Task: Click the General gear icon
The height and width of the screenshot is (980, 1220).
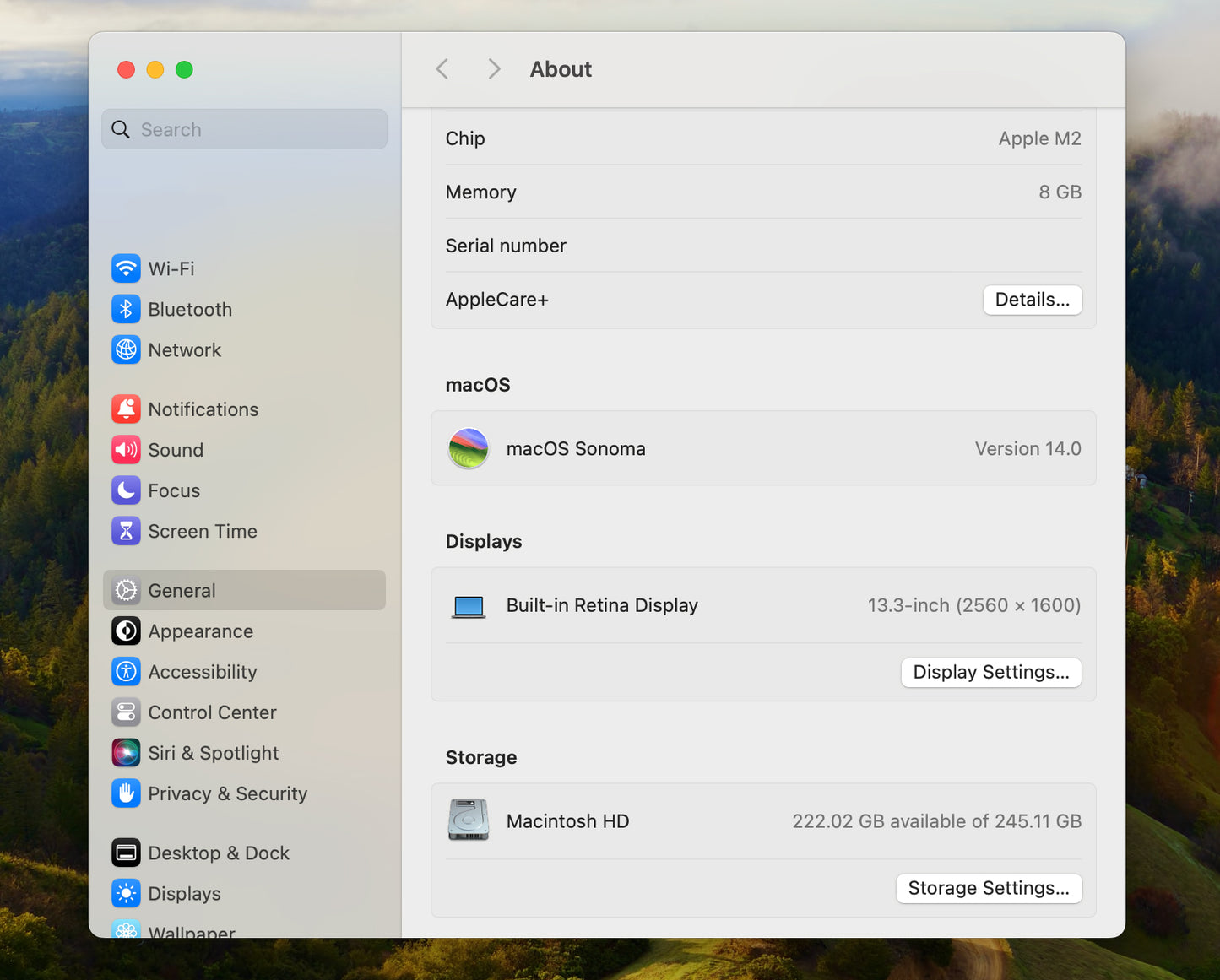Action: 126,590
